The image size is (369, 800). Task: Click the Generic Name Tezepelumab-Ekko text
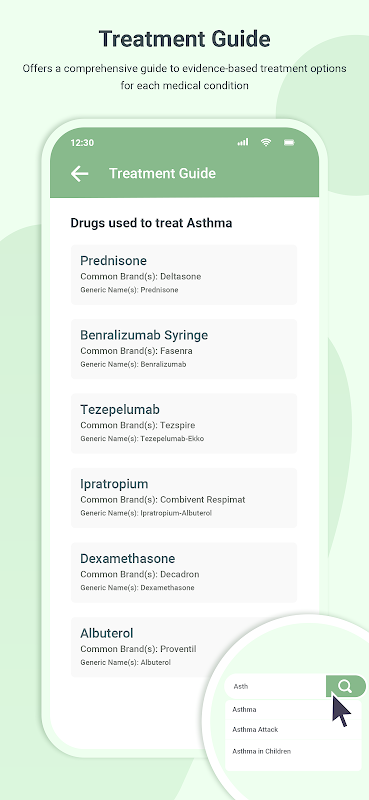point(142,439)
